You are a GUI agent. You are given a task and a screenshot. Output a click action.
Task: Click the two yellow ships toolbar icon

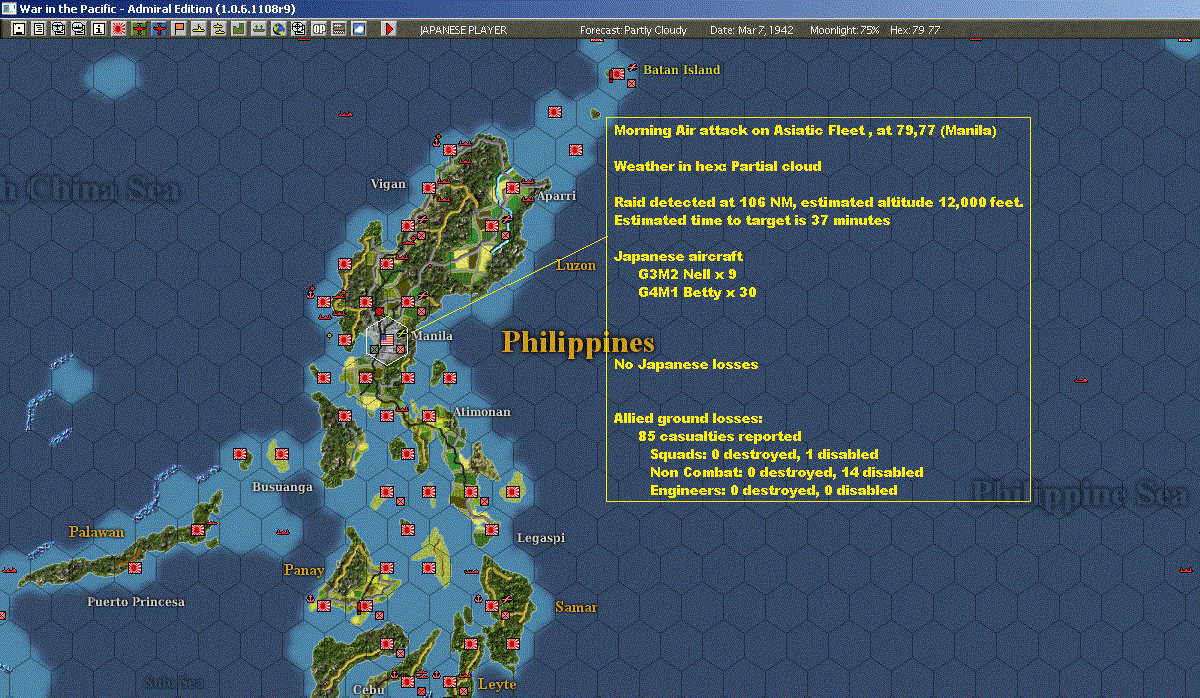(x=219, y=29)
